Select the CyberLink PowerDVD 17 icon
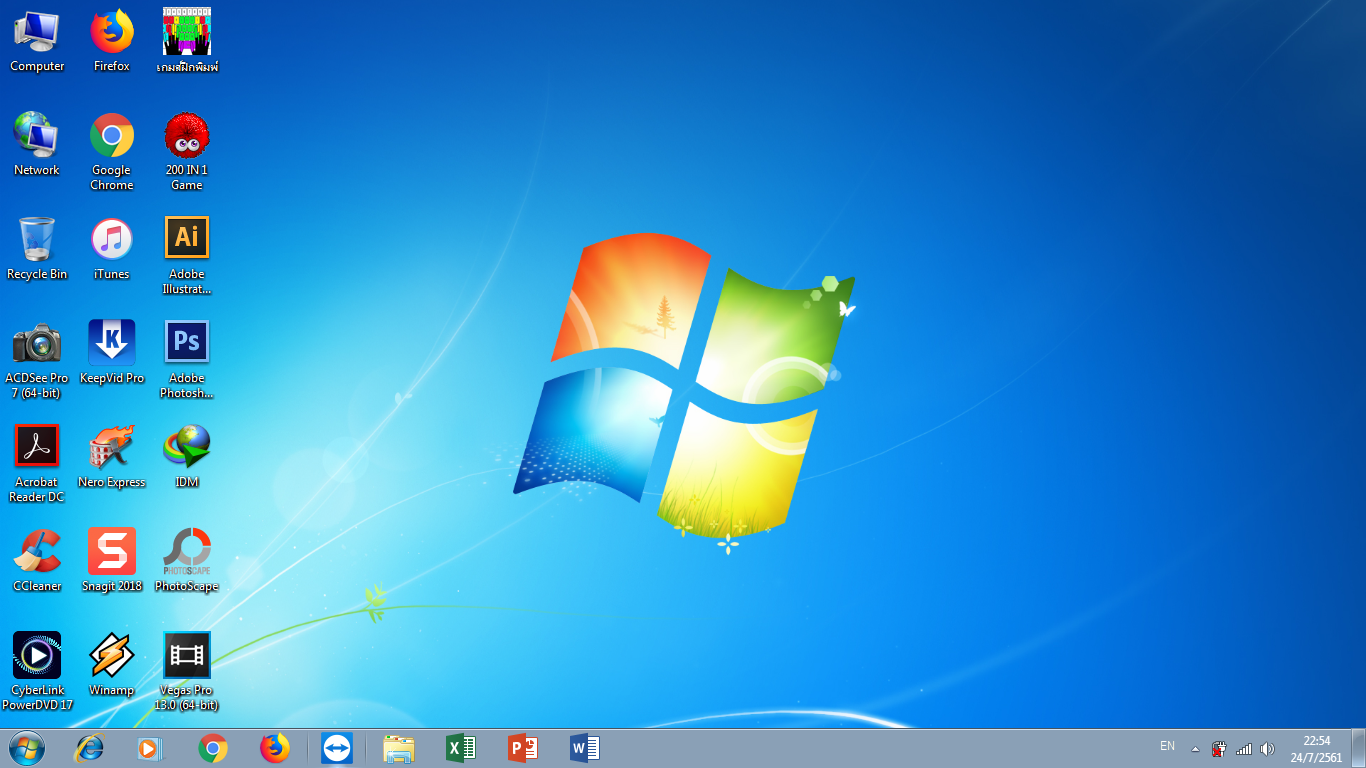Image resolution: width=1366 pixels, height=768 pixels. pyautogui.click(x=37, y=672)
